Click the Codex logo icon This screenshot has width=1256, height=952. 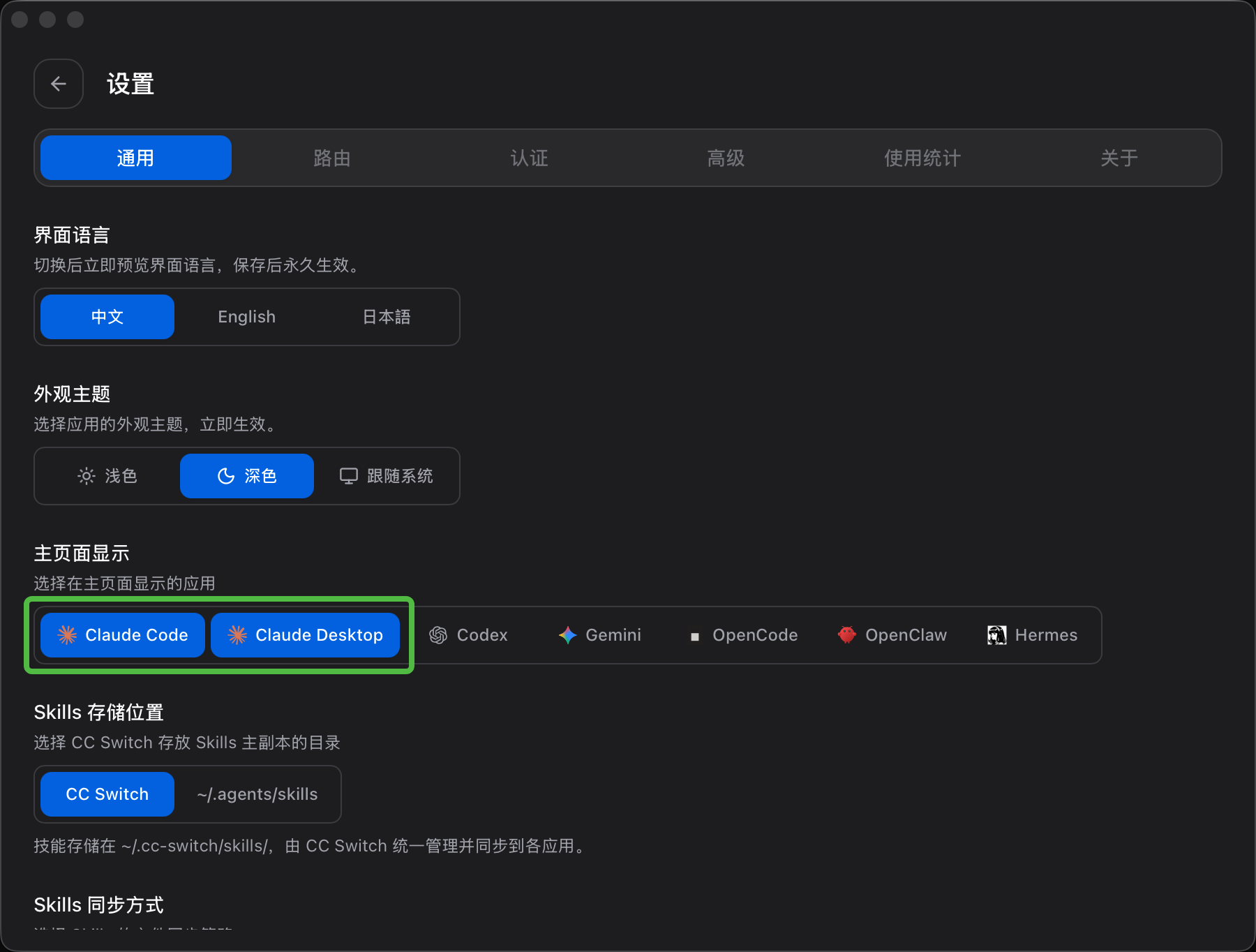pos(438,634)
